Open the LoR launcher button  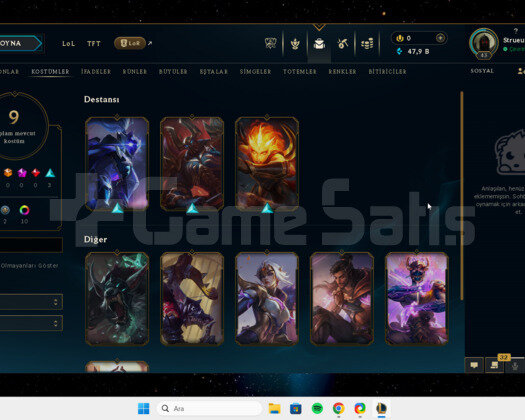[130, 43]
